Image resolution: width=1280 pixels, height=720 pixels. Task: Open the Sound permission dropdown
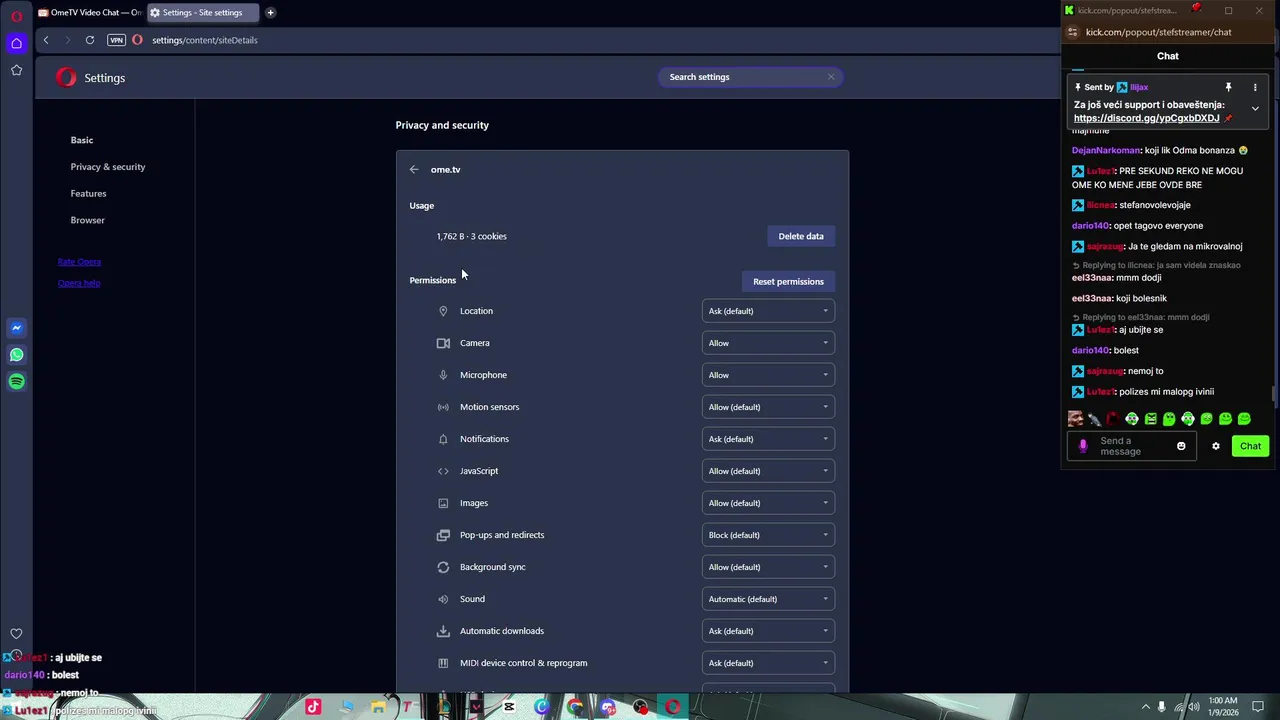tap(768, 599)
